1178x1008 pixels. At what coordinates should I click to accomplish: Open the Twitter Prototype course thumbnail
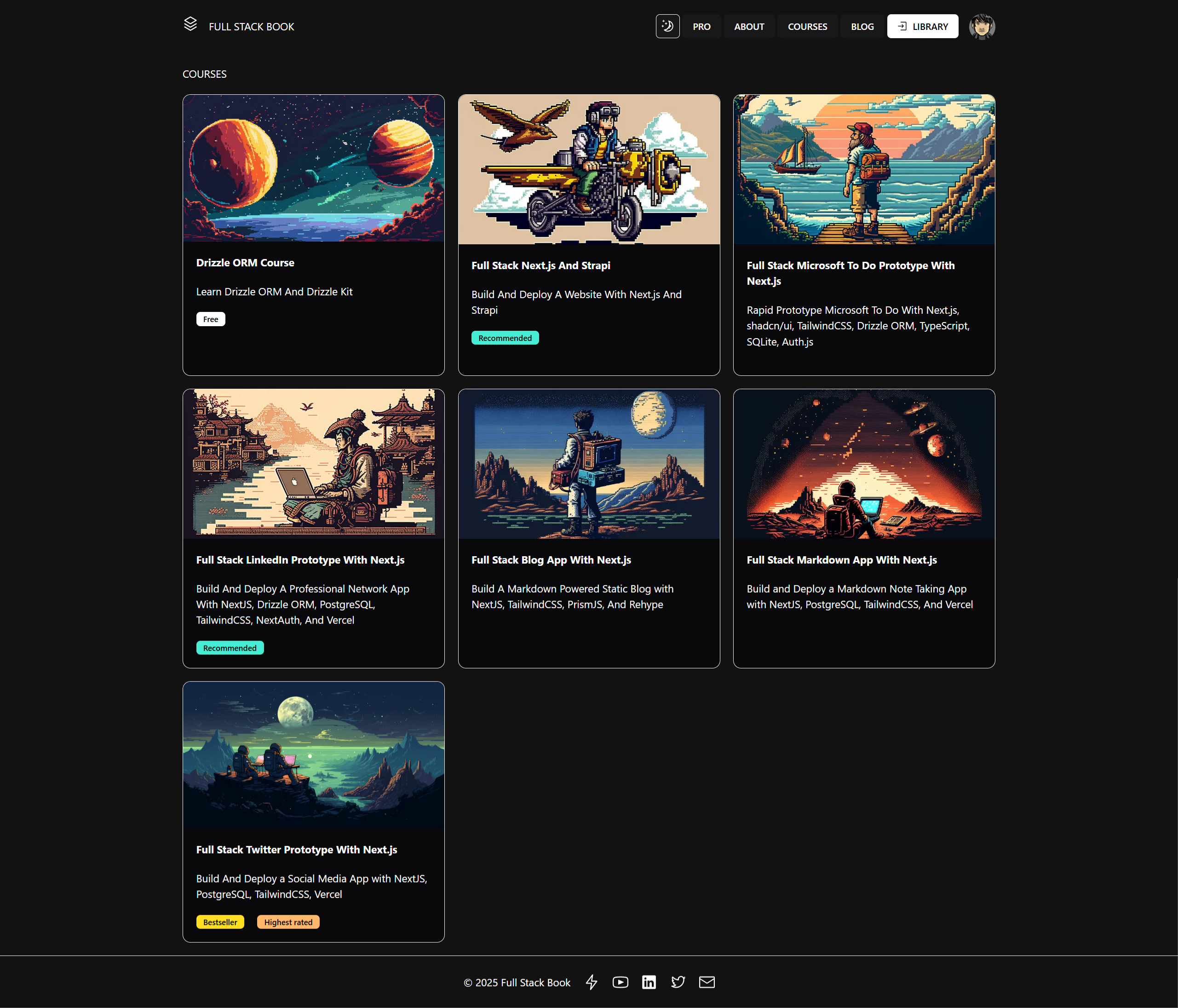(313, 755)
